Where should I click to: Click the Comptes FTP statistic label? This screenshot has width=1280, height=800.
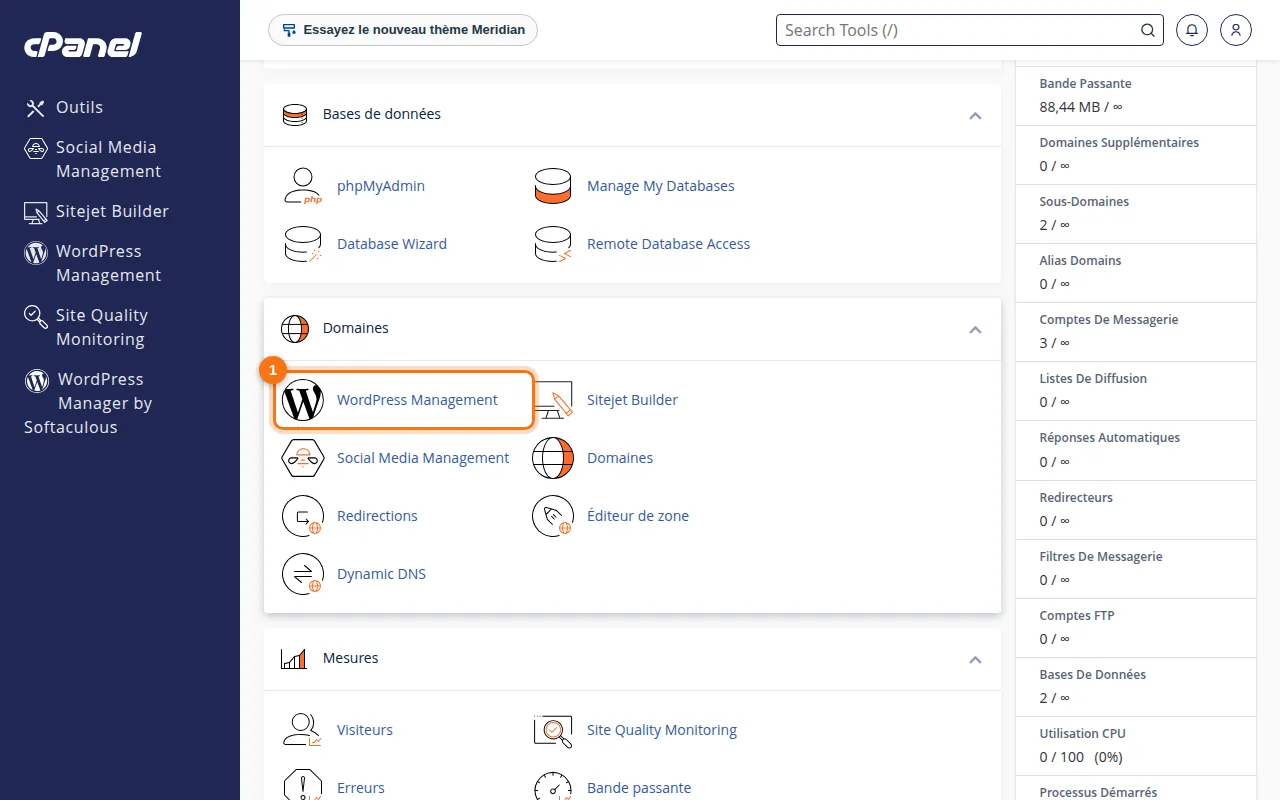pos(1077,616)
